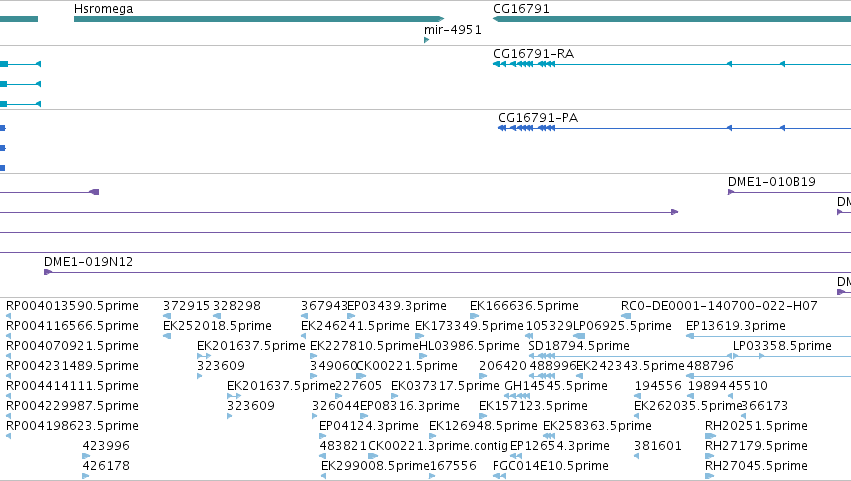The height and width of the screenshot is (481, 851).
Task: Select RP004414111.5prime EST
Action: pos(72,386)
